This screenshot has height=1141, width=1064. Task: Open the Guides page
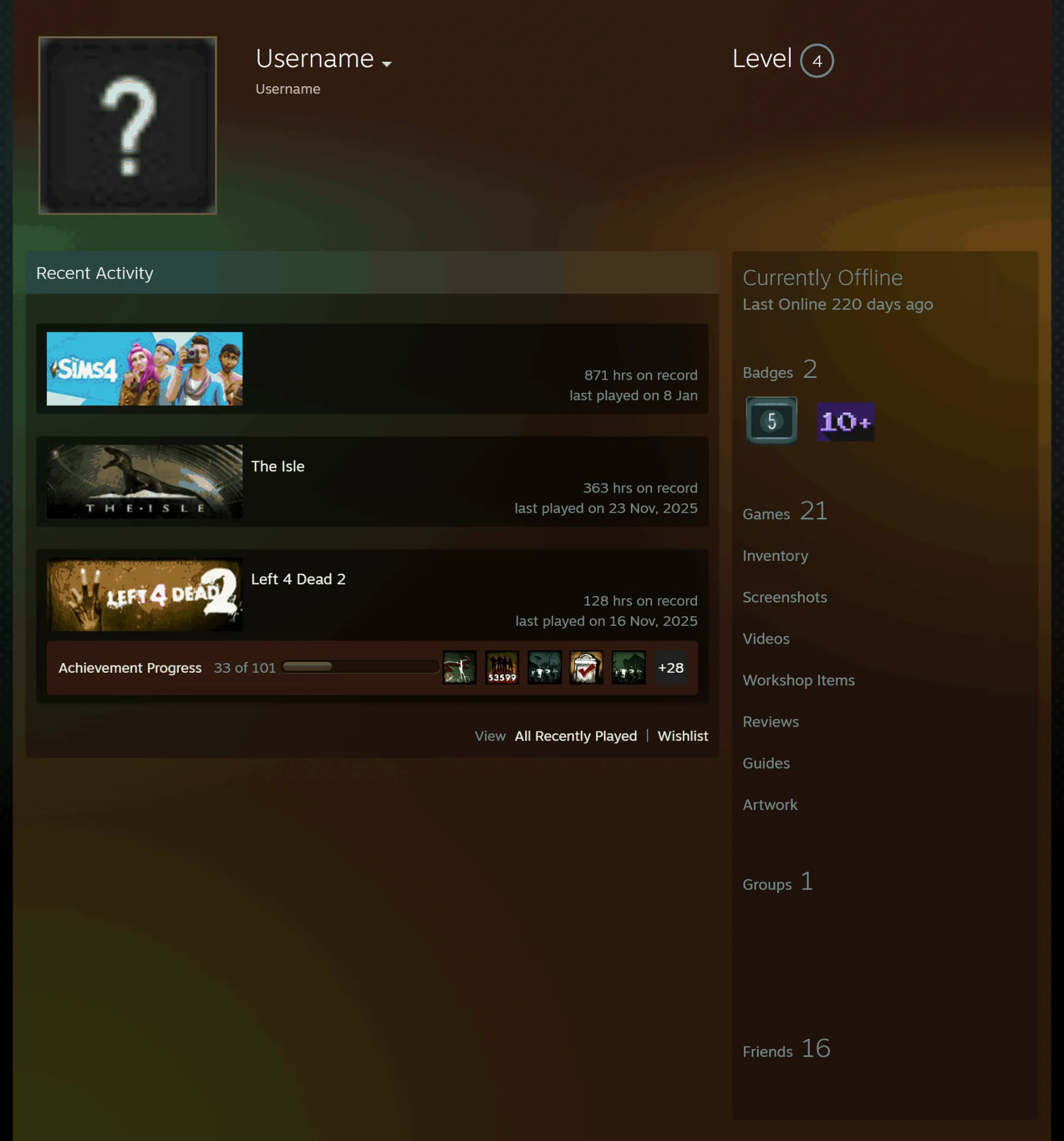766,764
